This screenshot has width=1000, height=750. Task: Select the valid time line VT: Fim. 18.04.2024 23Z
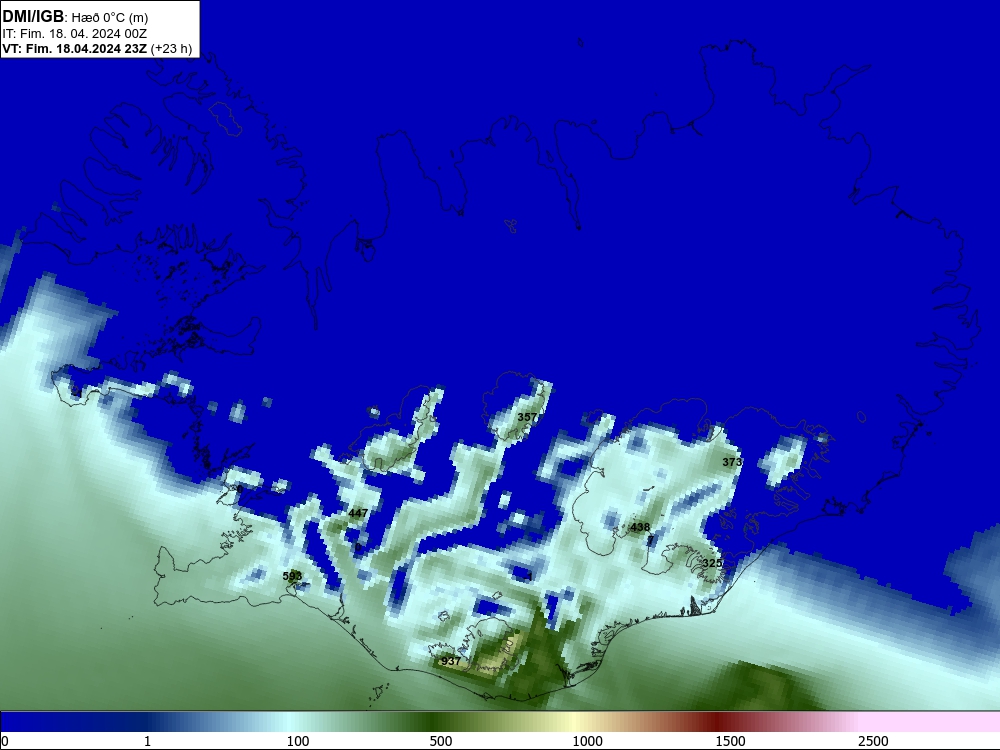(75, 49)
